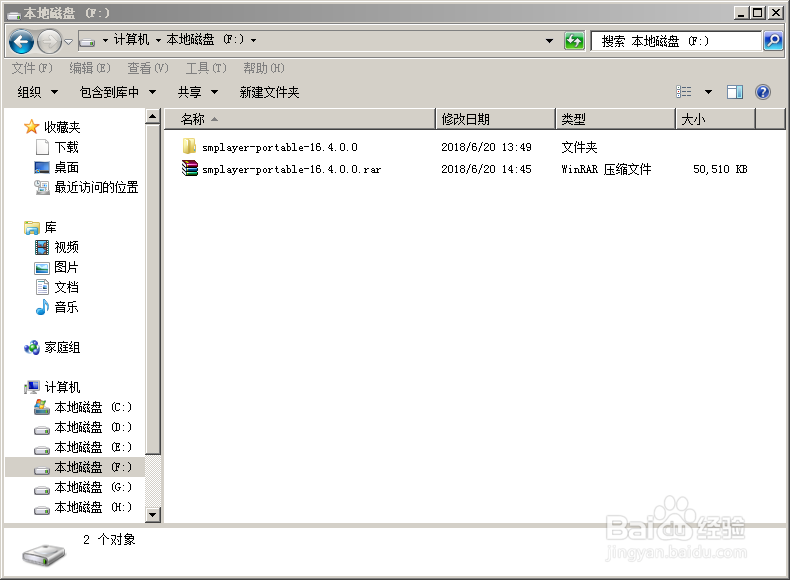This screenshot has width=790, height=580.
Task: Click 新建文件夹 button
Action: pos(269,92)
